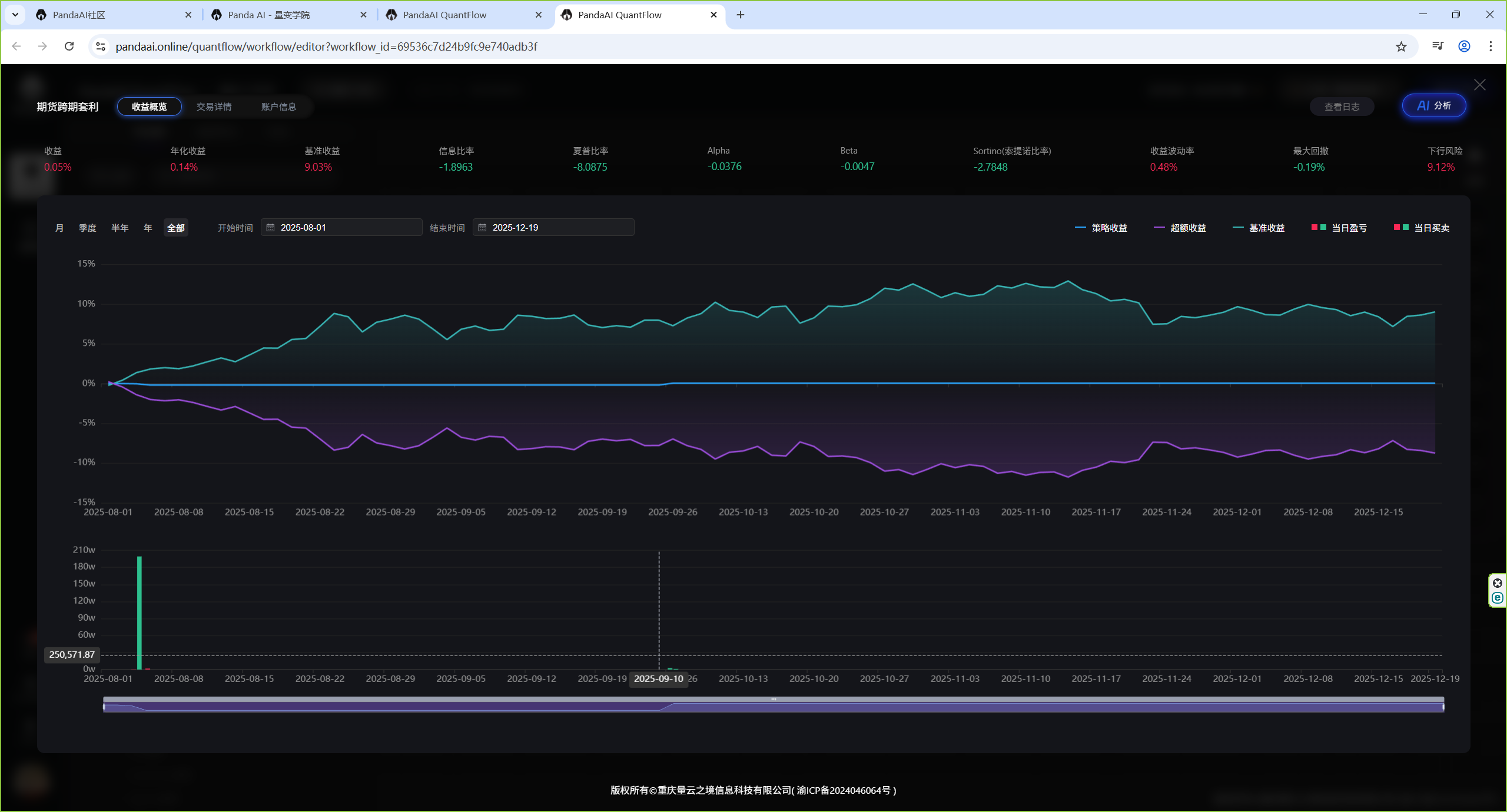
Task: Open end date picker 2025-12-19
Action: point(553,228)
